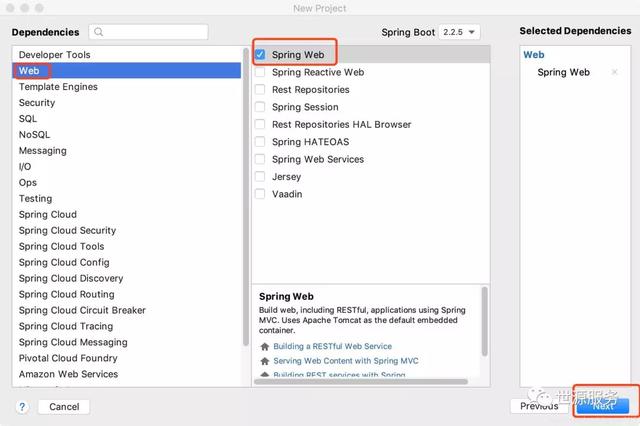Tick the Spring Web Services checkbox

click(x=260, y=159)
